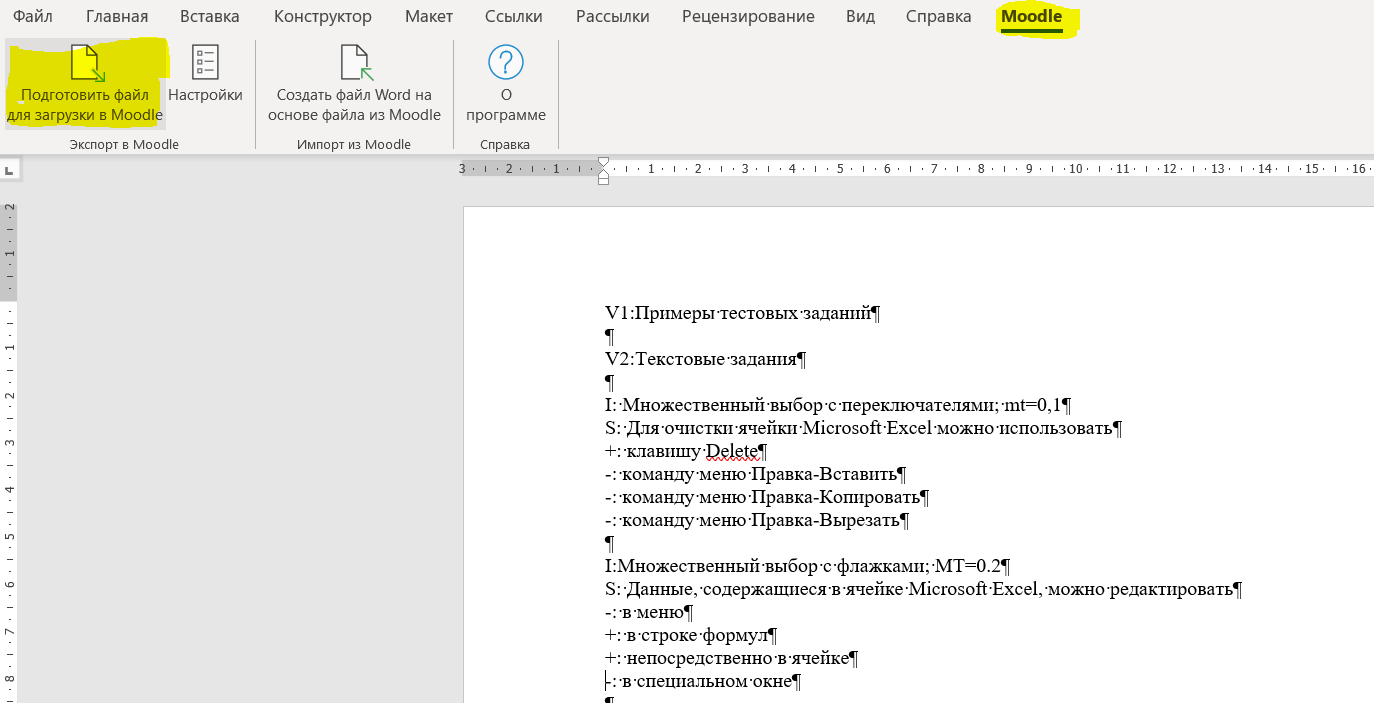1374x703 pixels.
Task: Click the horizontal ruler at 10
Action: pos(1075,169)
